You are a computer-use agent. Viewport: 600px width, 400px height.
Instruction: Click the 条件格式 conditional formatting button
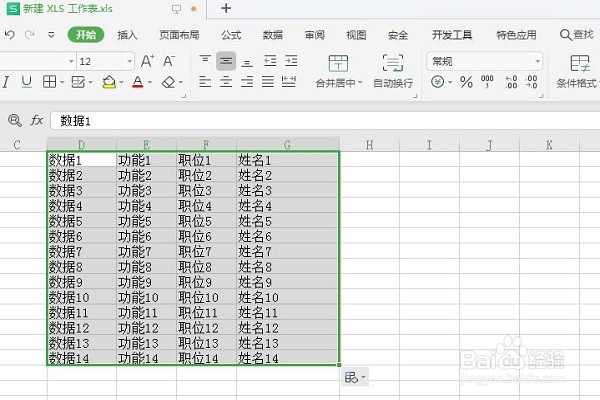coord(579,72)
